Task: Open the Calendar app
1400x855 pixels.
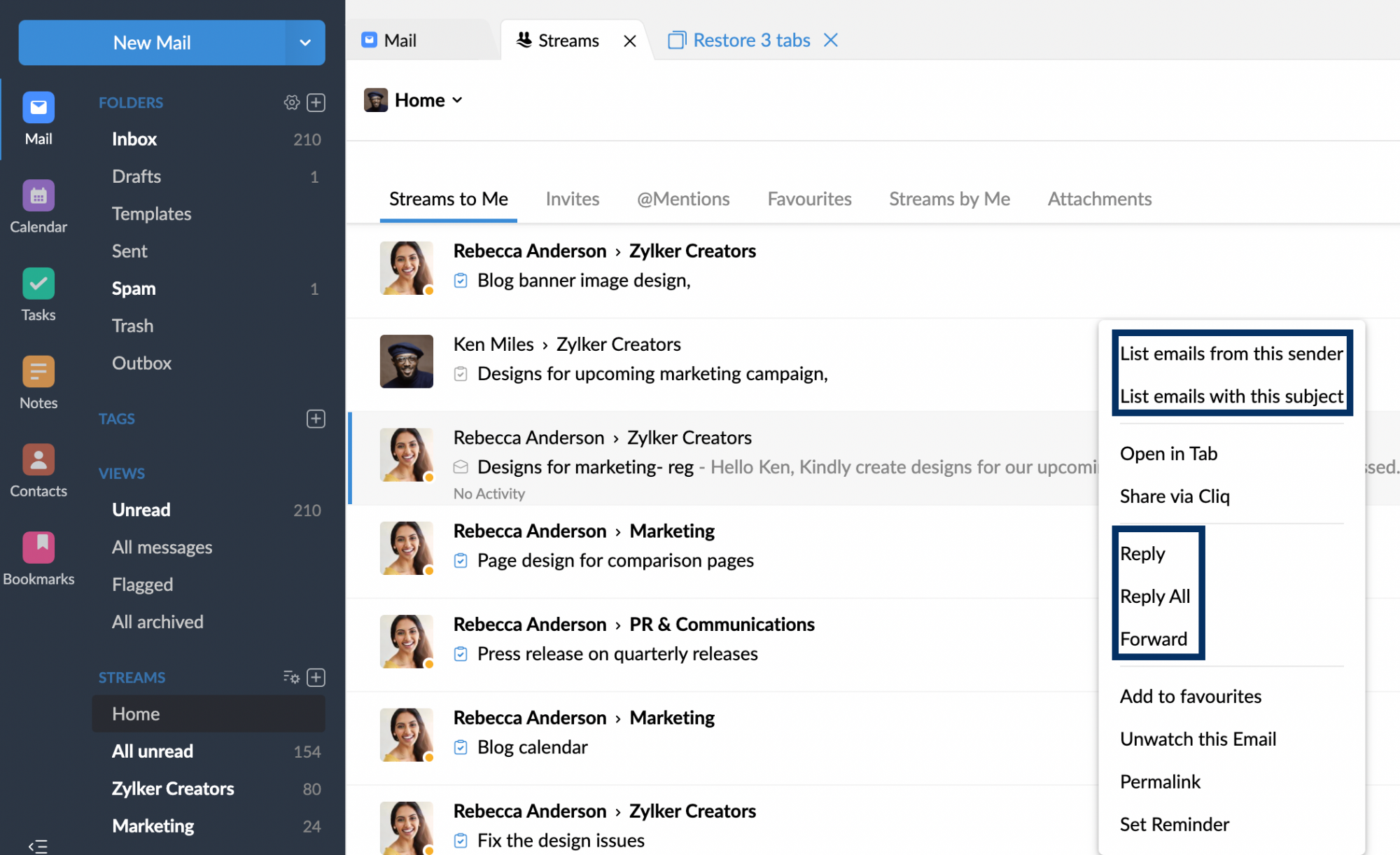Action: (38, 205)
